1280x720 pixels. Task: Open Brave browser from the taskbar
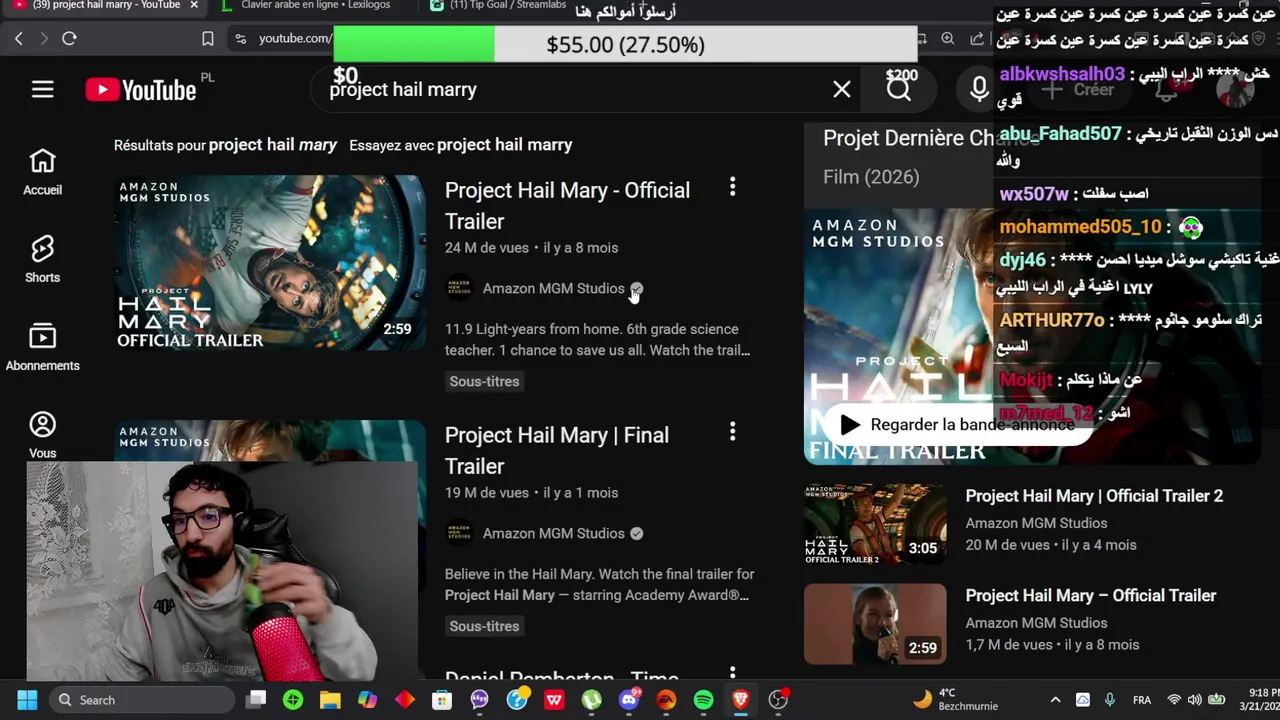click(741, 700)
